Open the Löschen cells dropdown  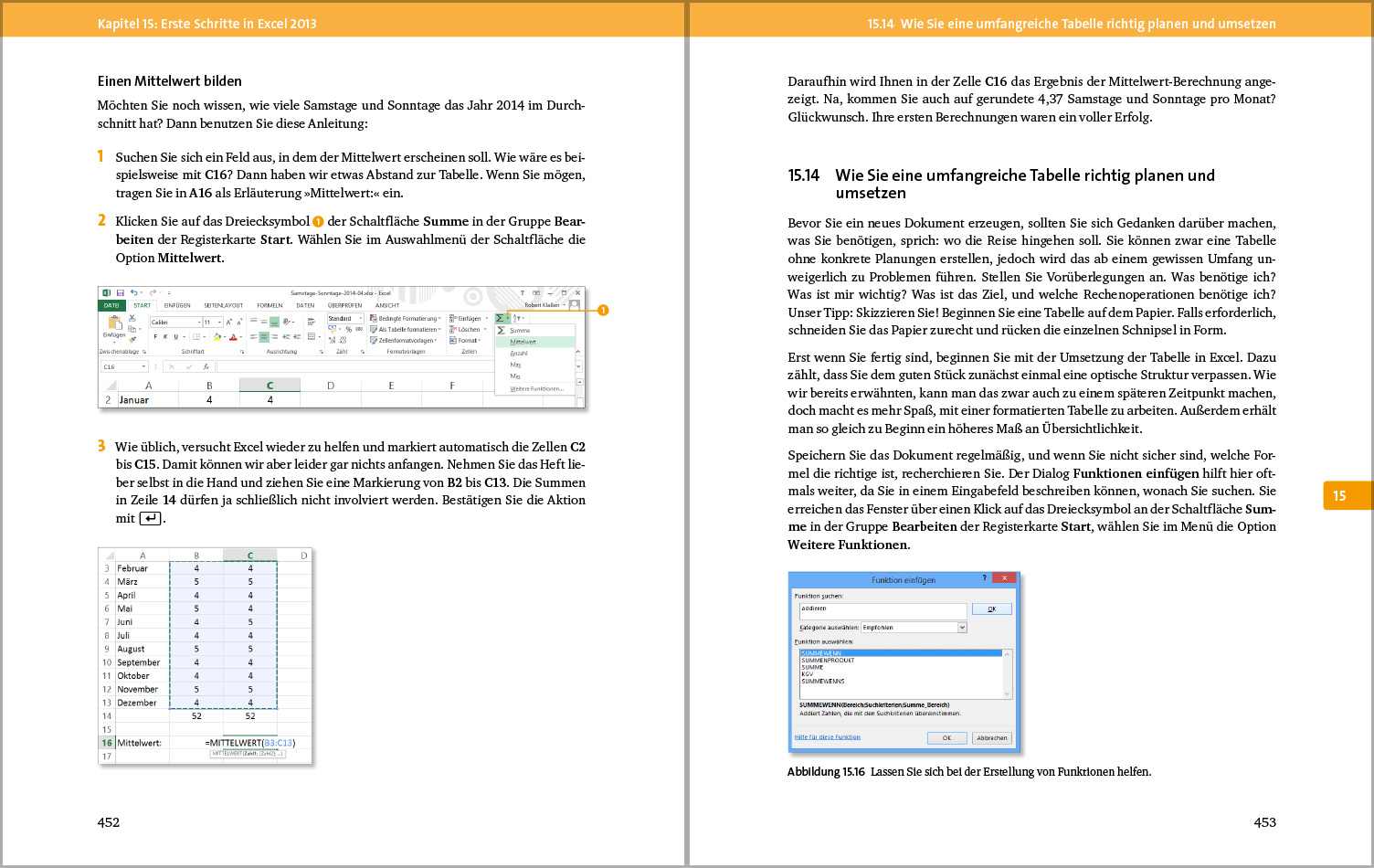pyautogui.click(x=467, y=330)
